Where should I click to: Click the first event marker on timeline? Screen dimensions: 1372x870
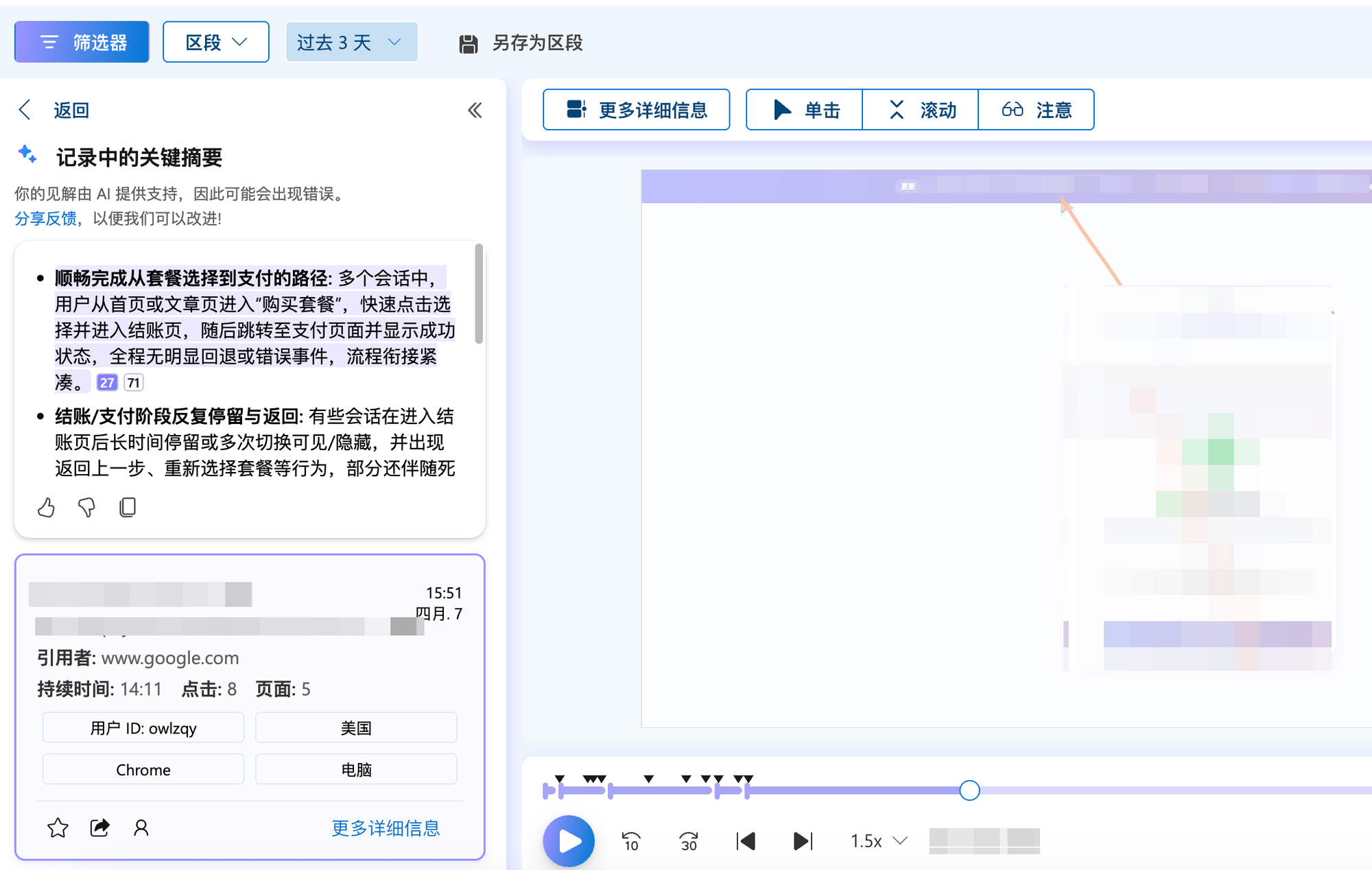click(560, 779)
